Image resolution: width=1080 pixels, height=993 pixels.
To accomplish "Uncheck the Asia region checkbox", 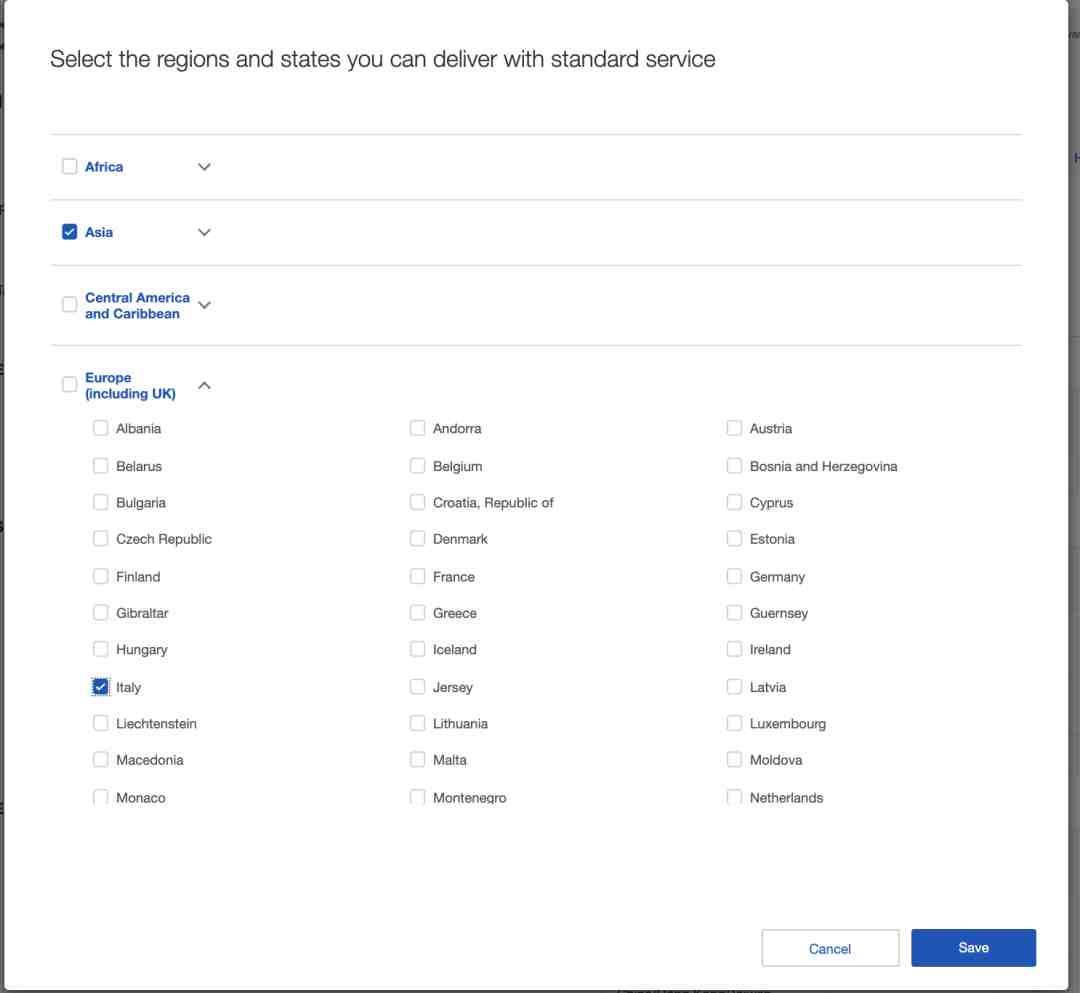I will pyautogui.click(x=70, y=232).
